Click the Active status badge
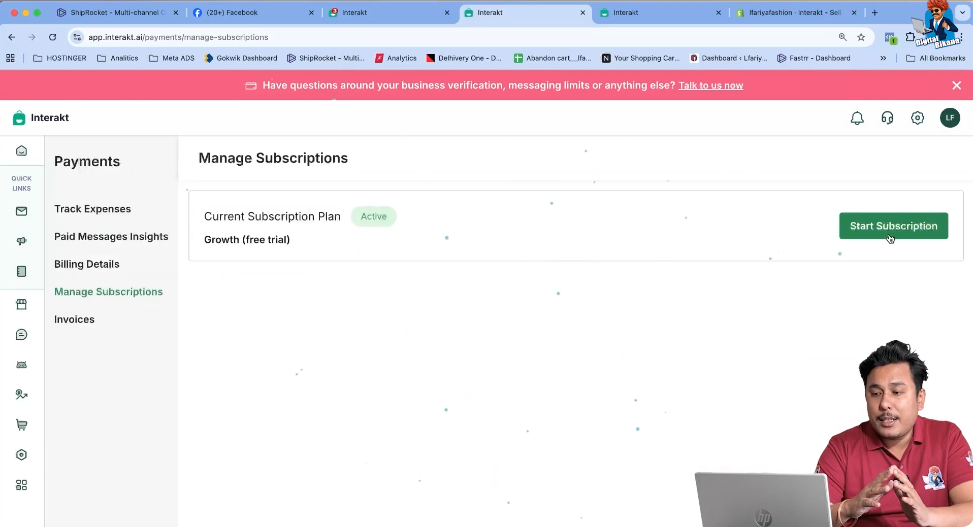 (374, 217)
